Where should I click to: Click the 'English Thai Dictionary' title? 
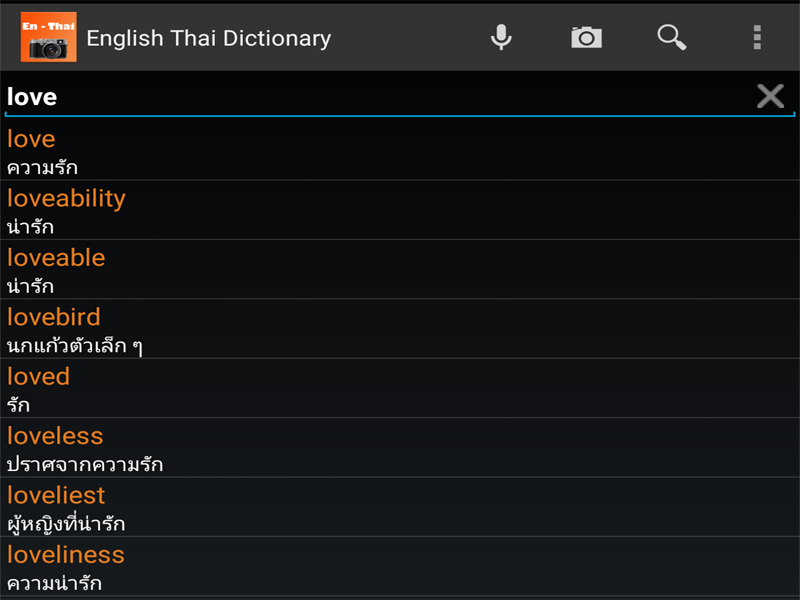tap(208, 39)
